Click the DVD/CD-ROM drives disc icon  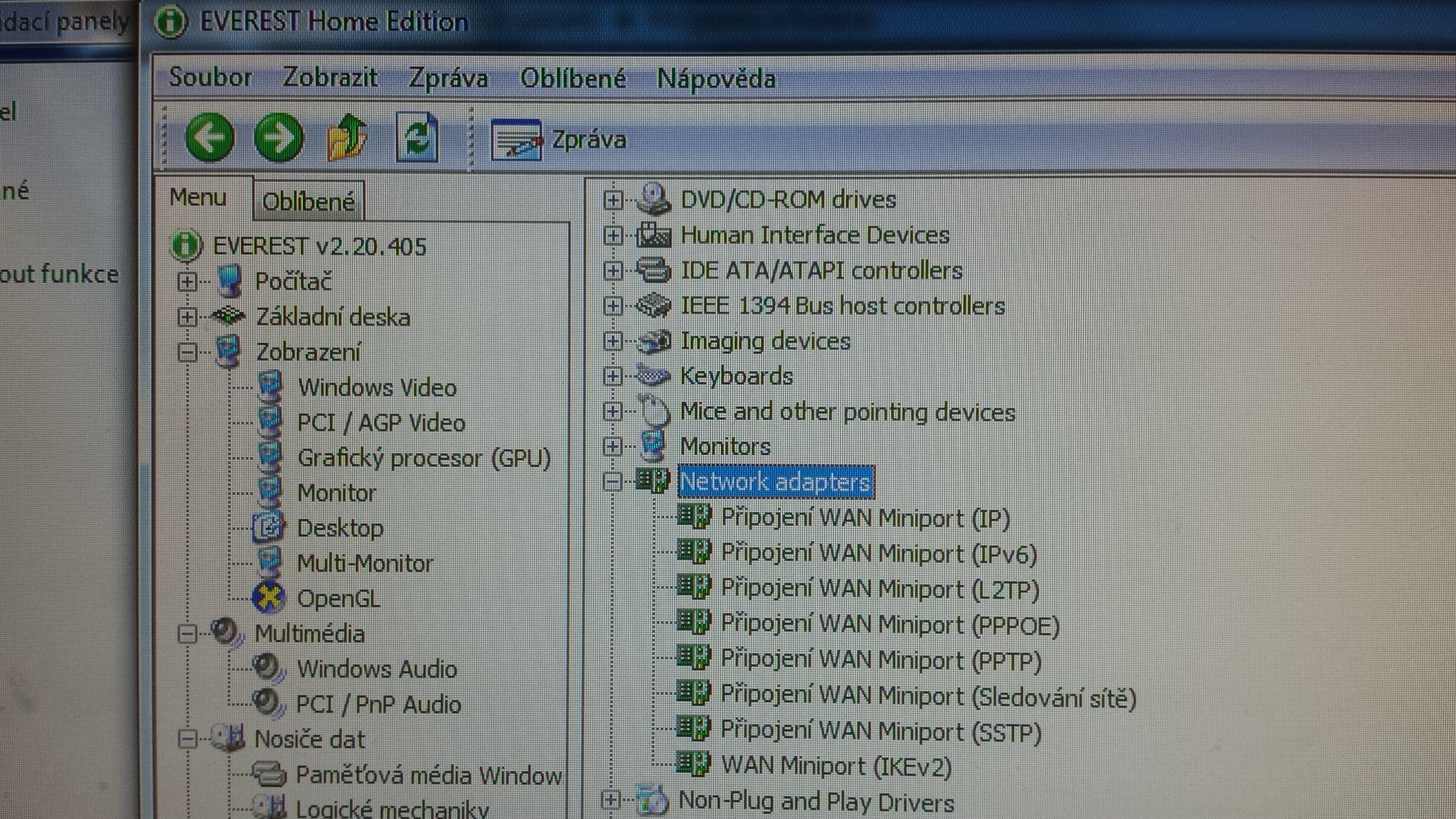[653, 198]
